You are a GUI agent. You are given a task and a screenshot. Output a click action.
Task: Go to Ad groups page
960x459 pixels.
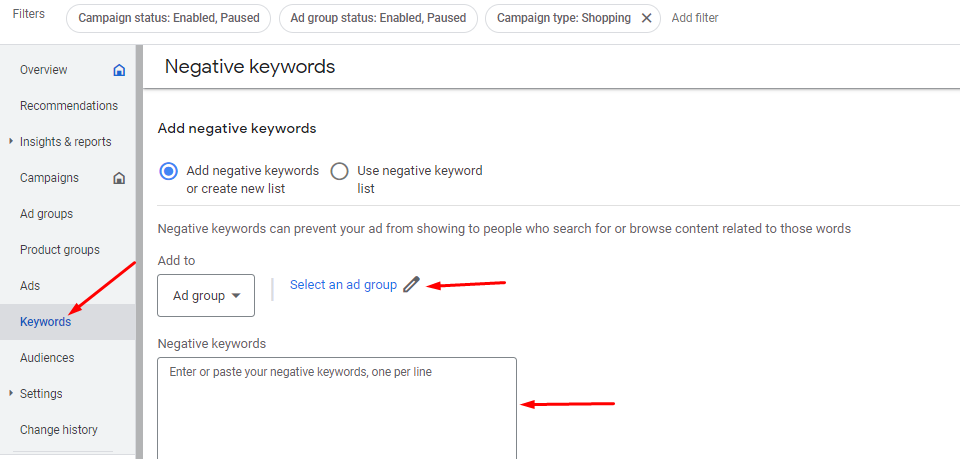coord(46,214)
